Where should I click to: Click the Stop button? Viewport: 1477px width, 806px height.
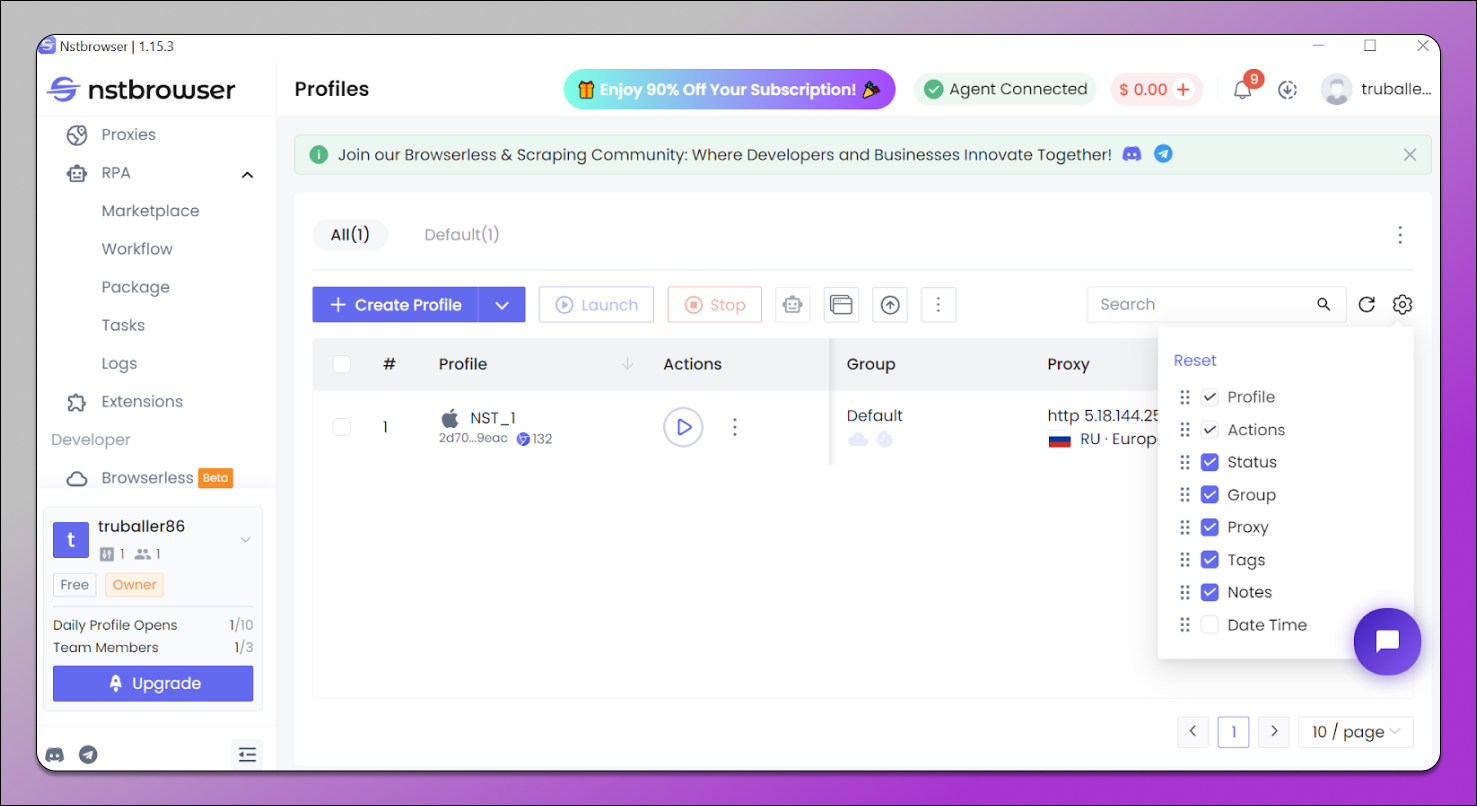click(714, 305)
